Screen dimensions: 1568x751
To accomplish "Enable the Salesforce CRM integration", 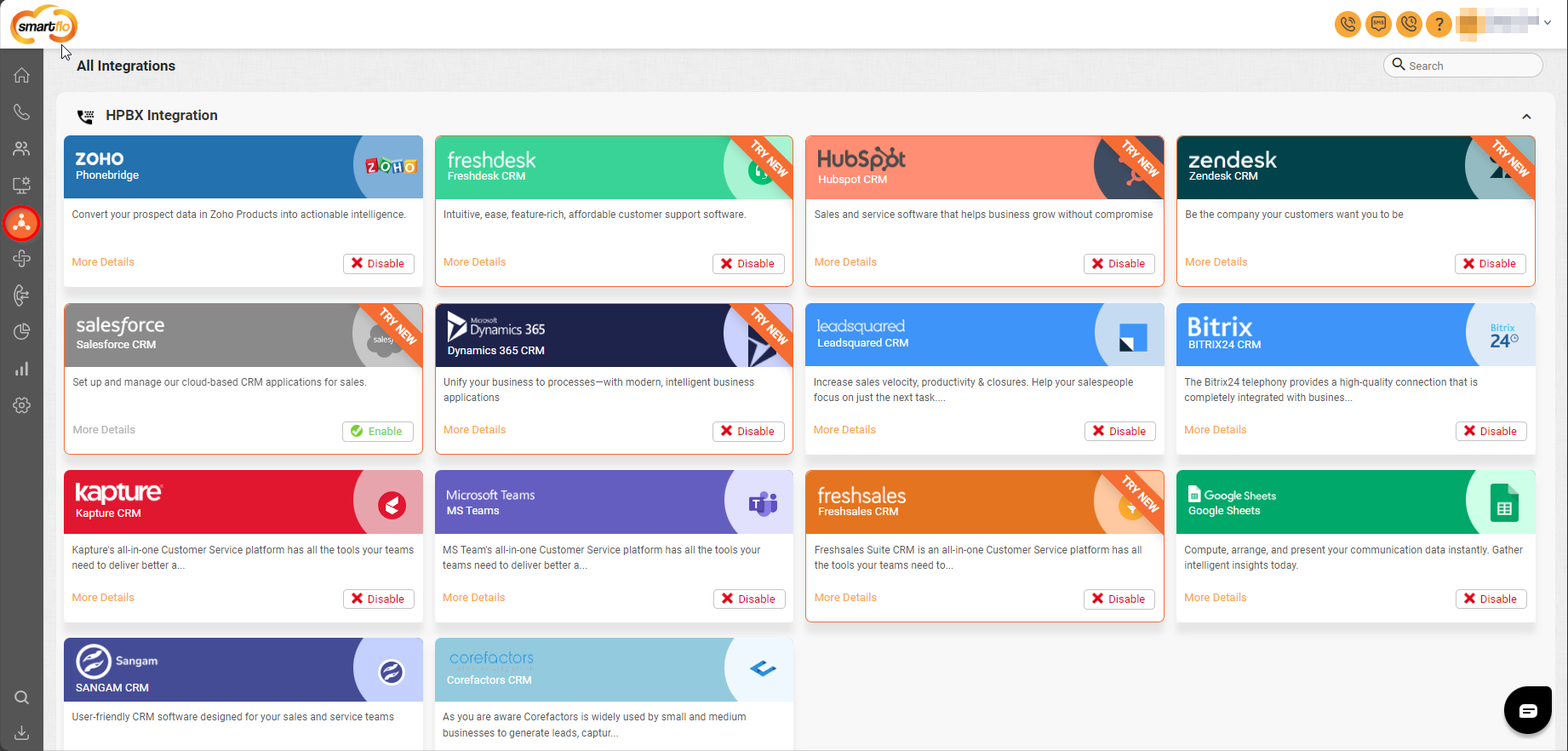I will (x=378, y=432).
